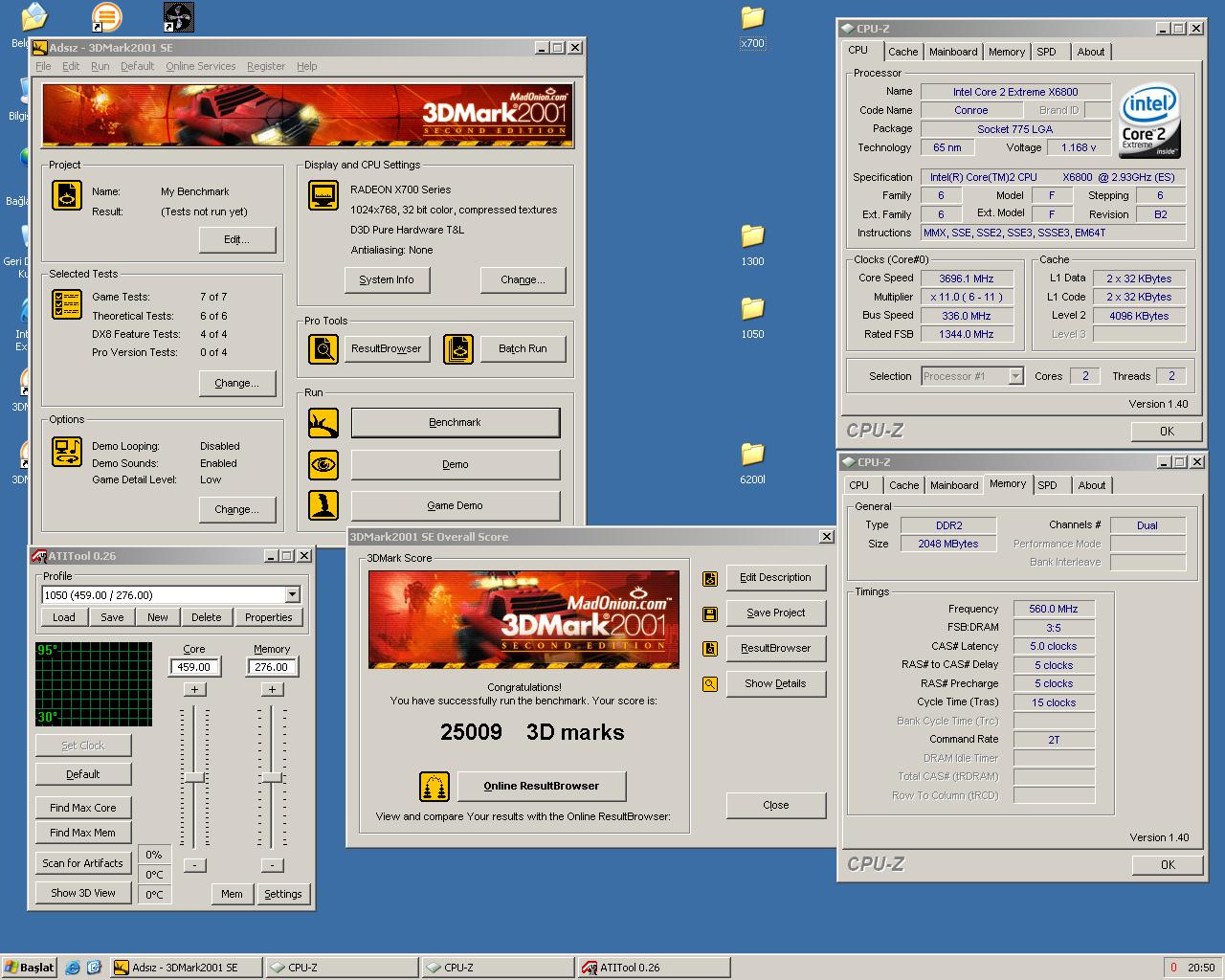This screenshot has height=980, width=1225.
Task: Click the ResultBrowser icon in score dialog
Action: (709, 649)
